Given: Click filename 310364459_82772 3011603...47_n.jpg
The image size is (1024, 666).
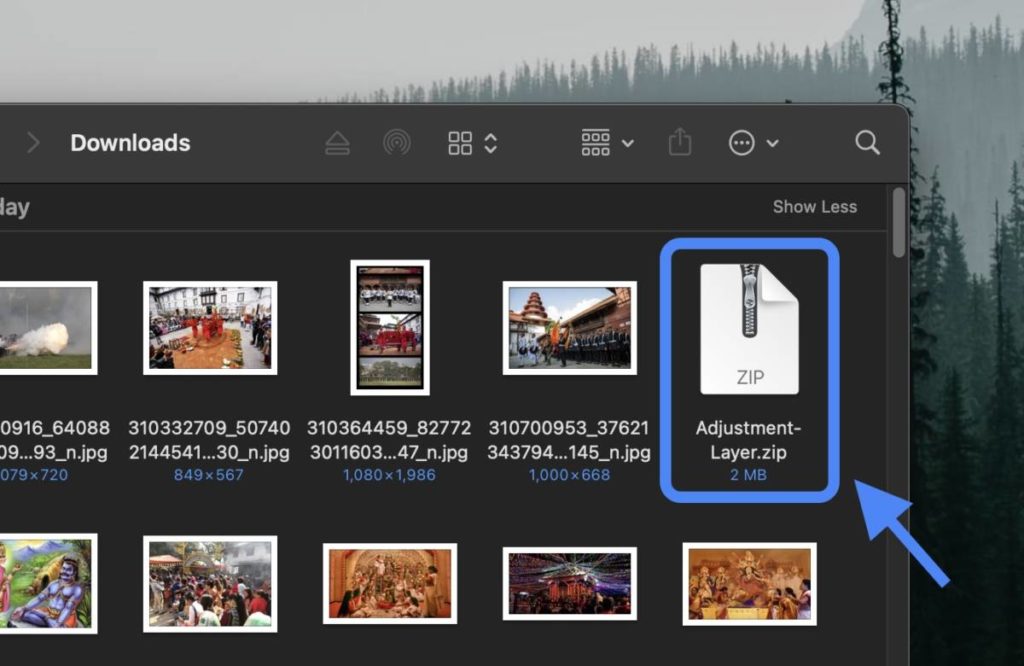Looking at the screenshot, I should pyautogui.click(x=389, y=440).
